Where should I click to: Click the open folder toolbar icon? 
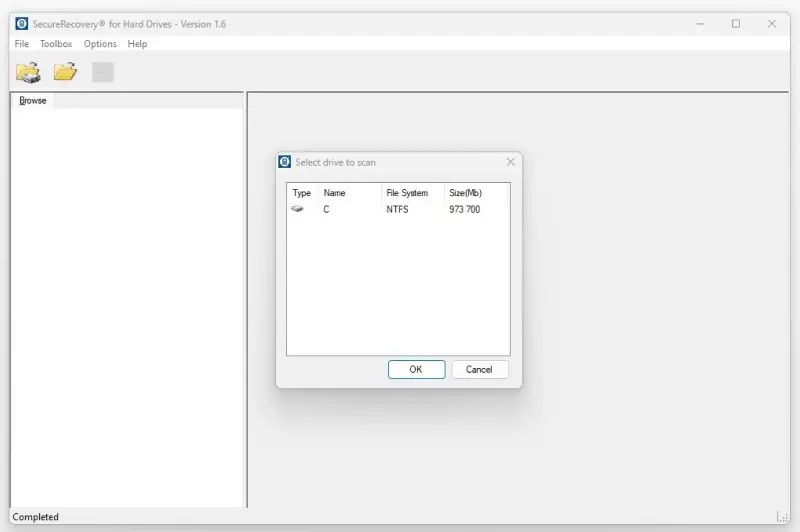65,71
